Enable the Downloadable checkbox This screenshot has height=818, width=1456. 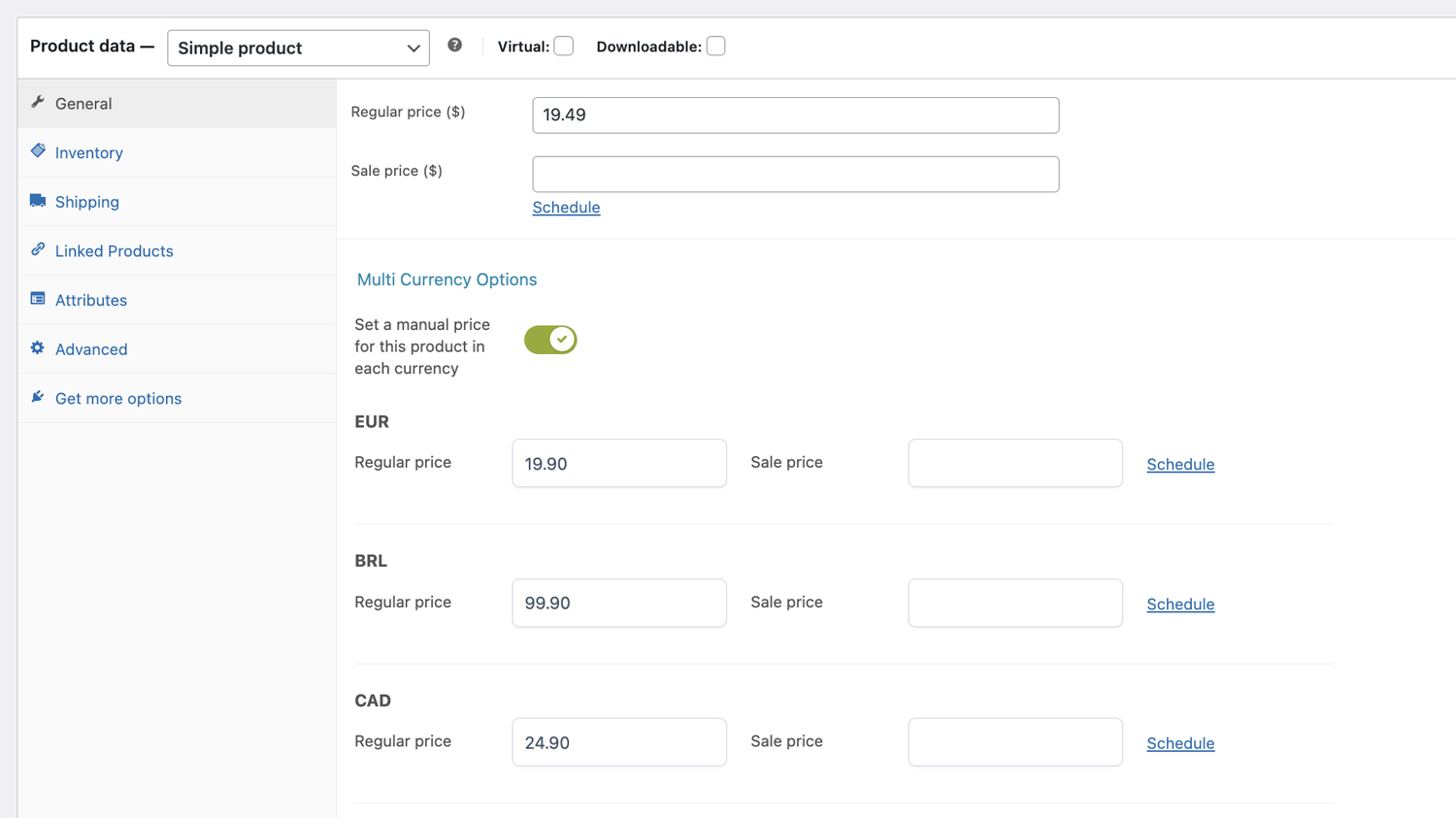pyautogui.click(x=715, y=47)
